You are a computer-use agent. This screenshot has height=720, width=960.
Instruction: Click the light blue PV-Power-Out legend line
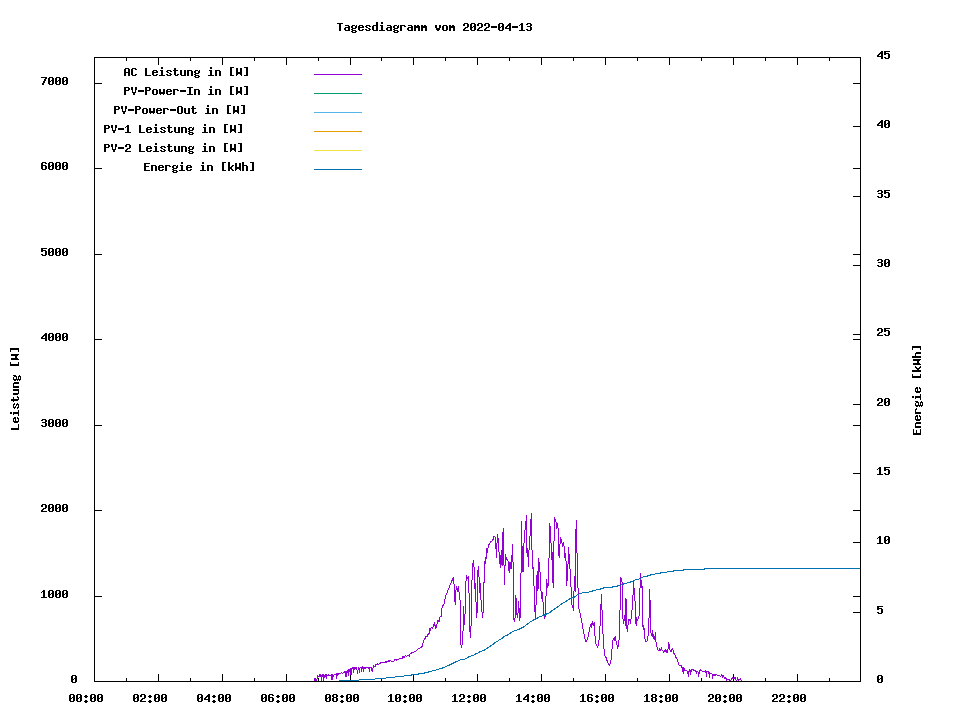(x=337, y=112)
